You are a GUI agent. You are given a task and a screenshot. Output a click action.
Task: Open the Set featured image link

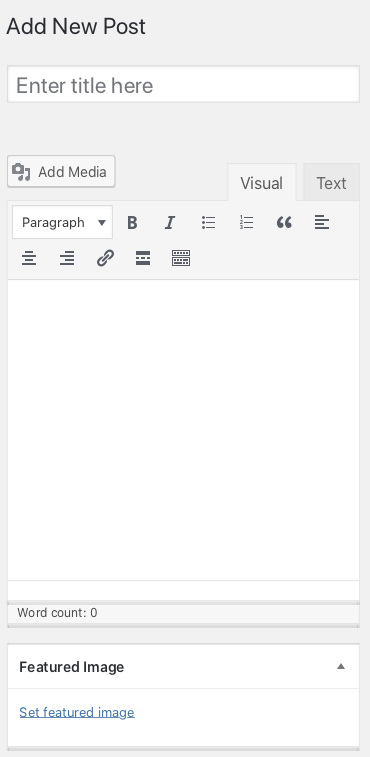[x=77, y=712]
